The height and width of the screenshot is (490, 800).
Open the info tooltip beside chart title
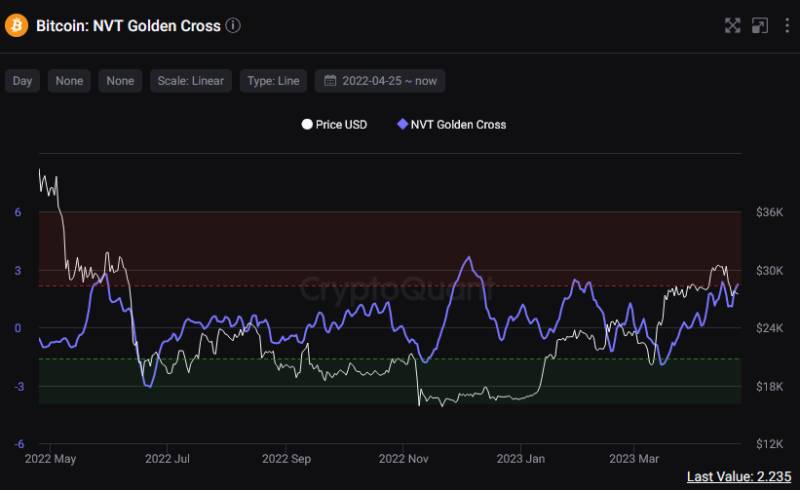click(233, 26)
